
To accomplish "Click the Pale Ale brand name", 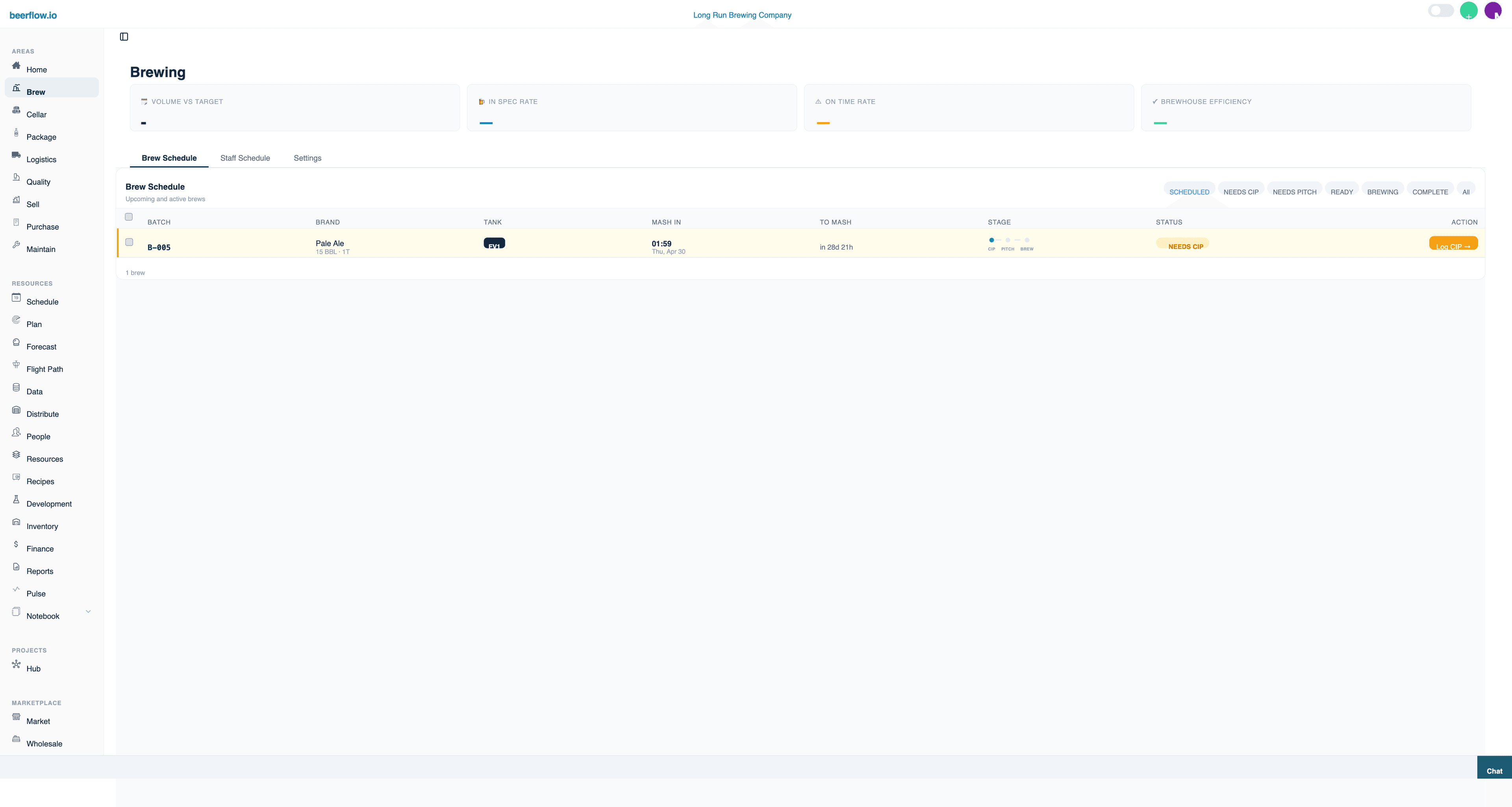I will (330, 243).
